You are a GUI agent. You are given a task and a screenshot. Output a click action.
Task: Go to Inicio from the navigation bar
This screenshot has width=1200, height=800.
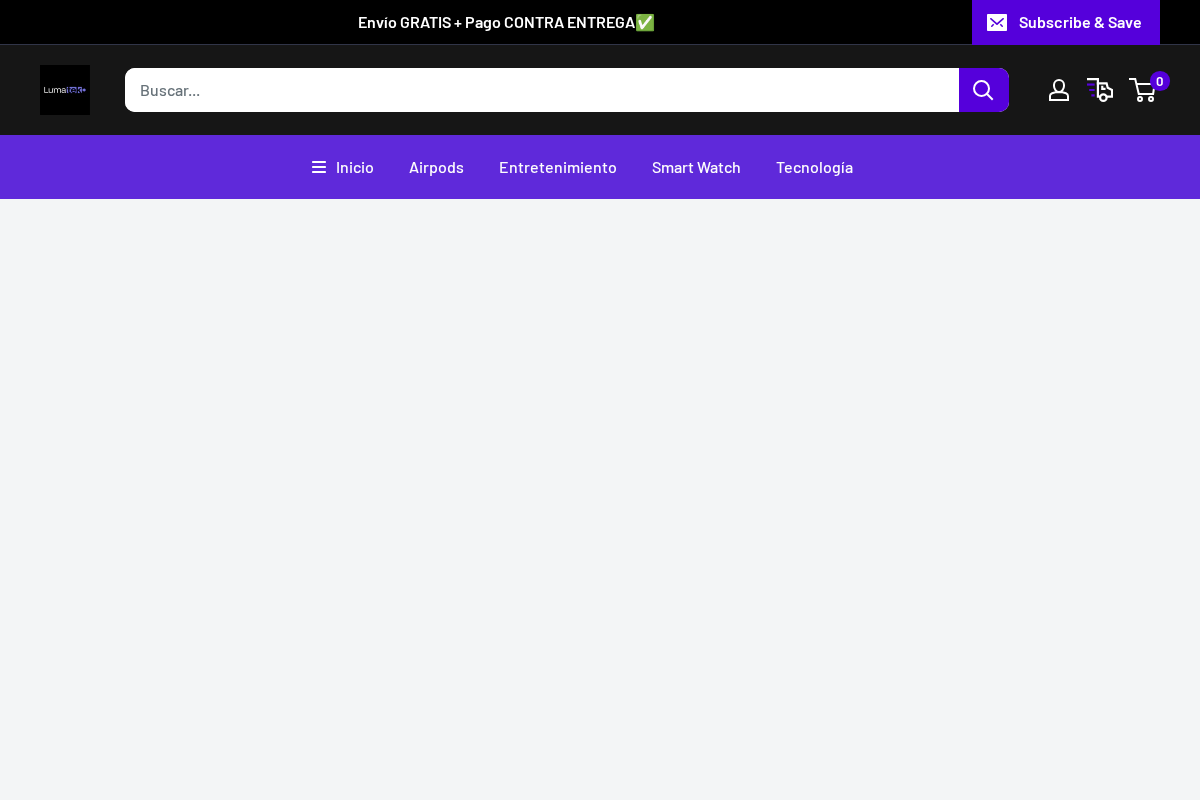click(355, 167)
